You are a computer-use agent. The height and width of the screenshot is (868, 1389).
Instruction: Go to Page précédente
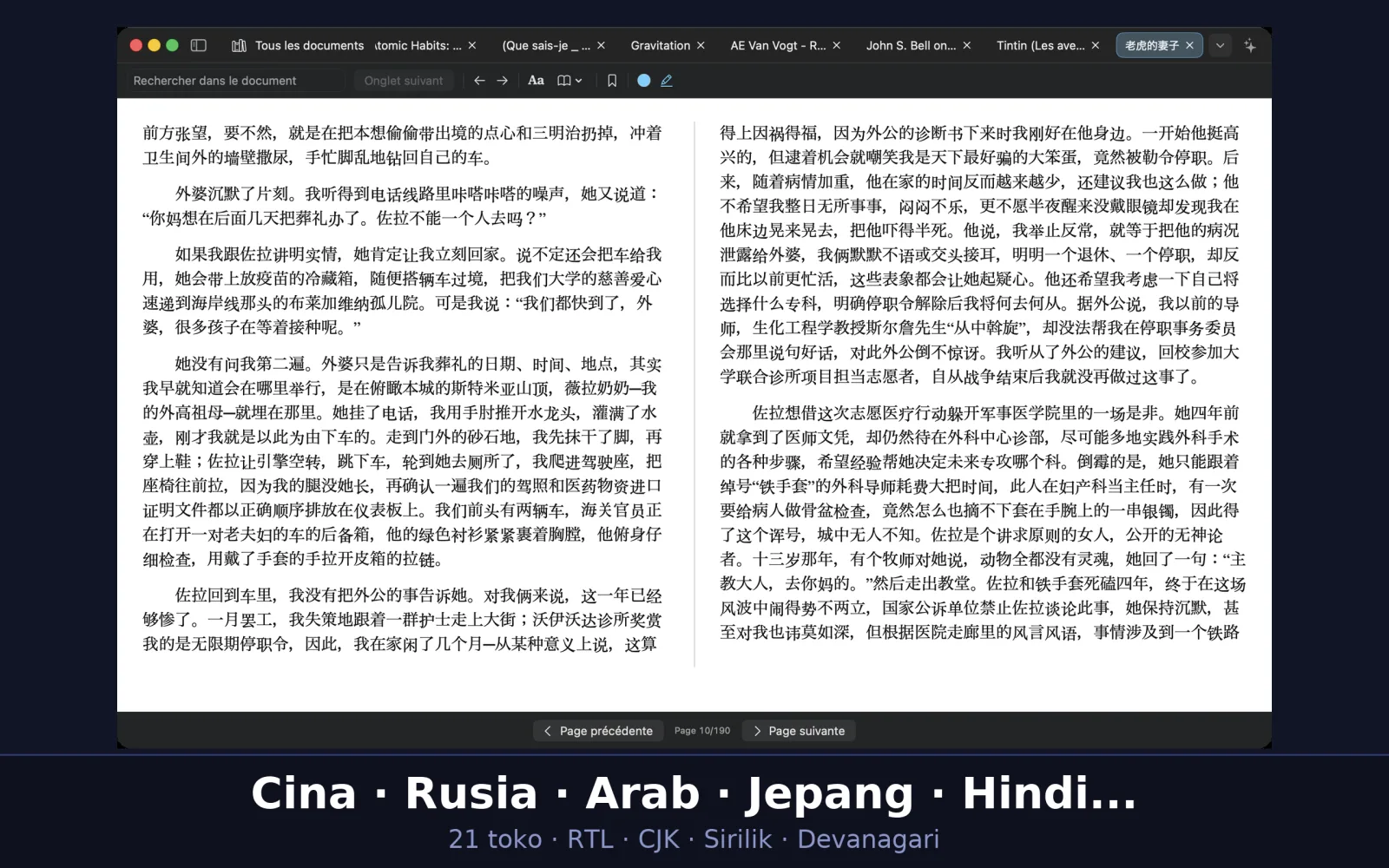pos(598,731)
